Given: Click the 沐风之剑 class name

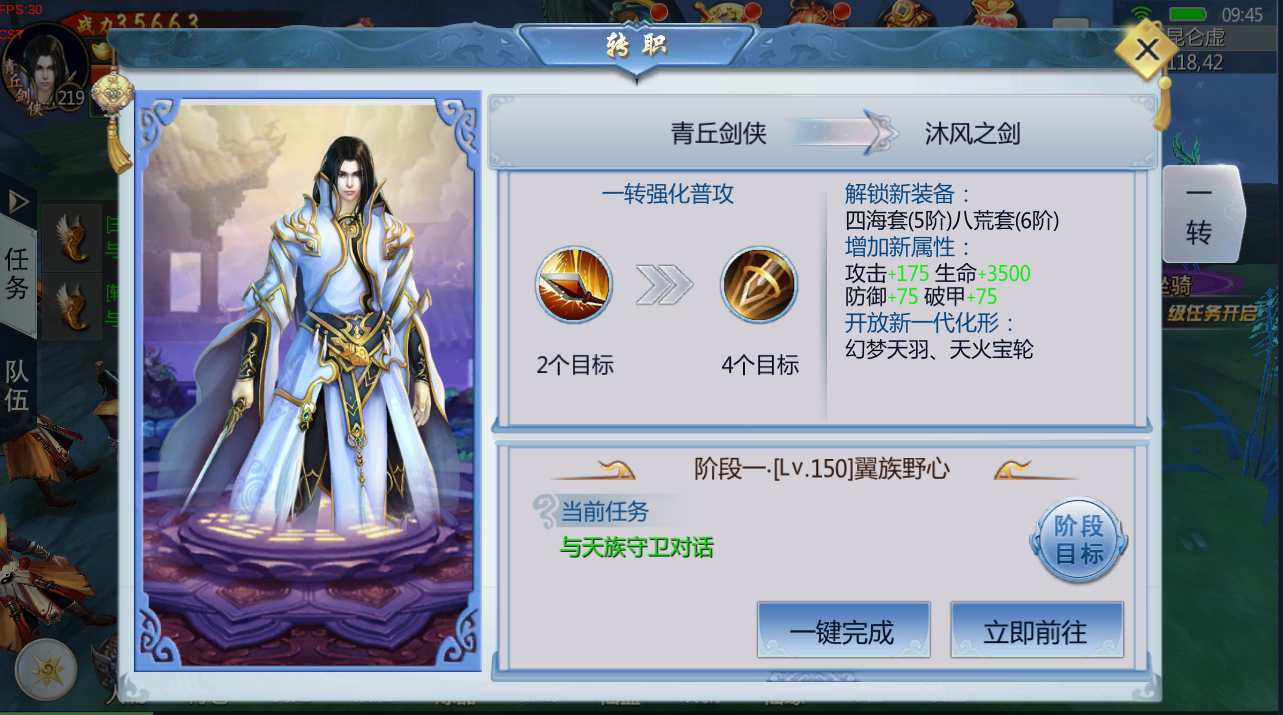Looking at the screenshot, I should pyautogui.click(x=972, y=134).
